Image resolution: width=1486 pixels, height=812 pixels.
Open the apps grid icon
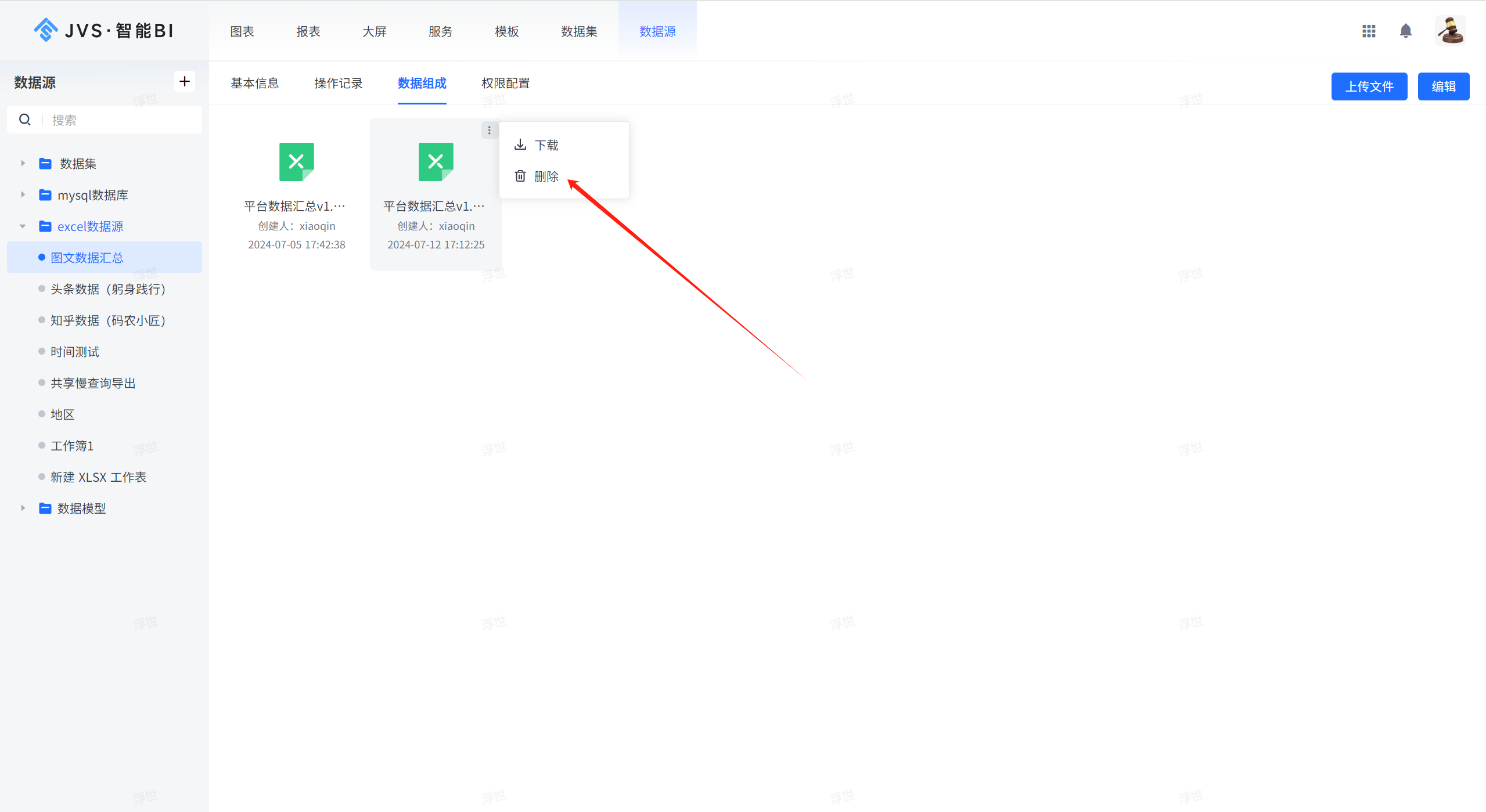[1369, 31]
